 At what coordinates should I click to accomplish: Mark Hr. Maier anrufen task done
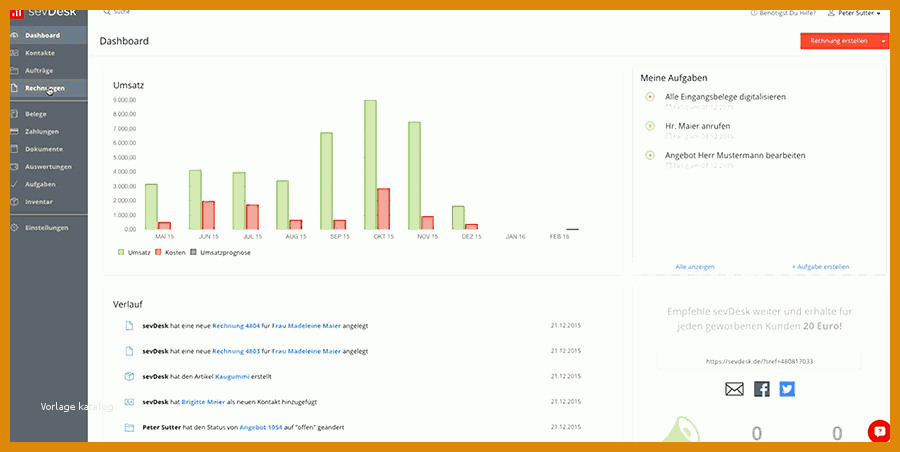(650, 126)
